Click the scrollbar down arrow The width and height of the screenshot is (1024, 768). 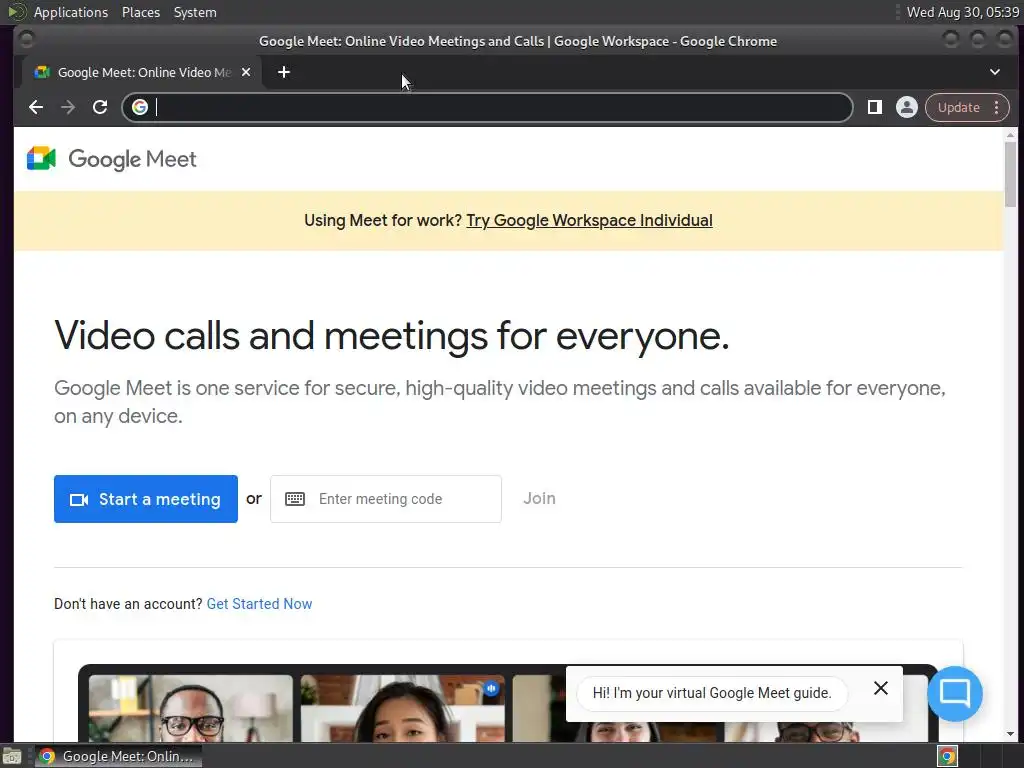point(1010,734)
